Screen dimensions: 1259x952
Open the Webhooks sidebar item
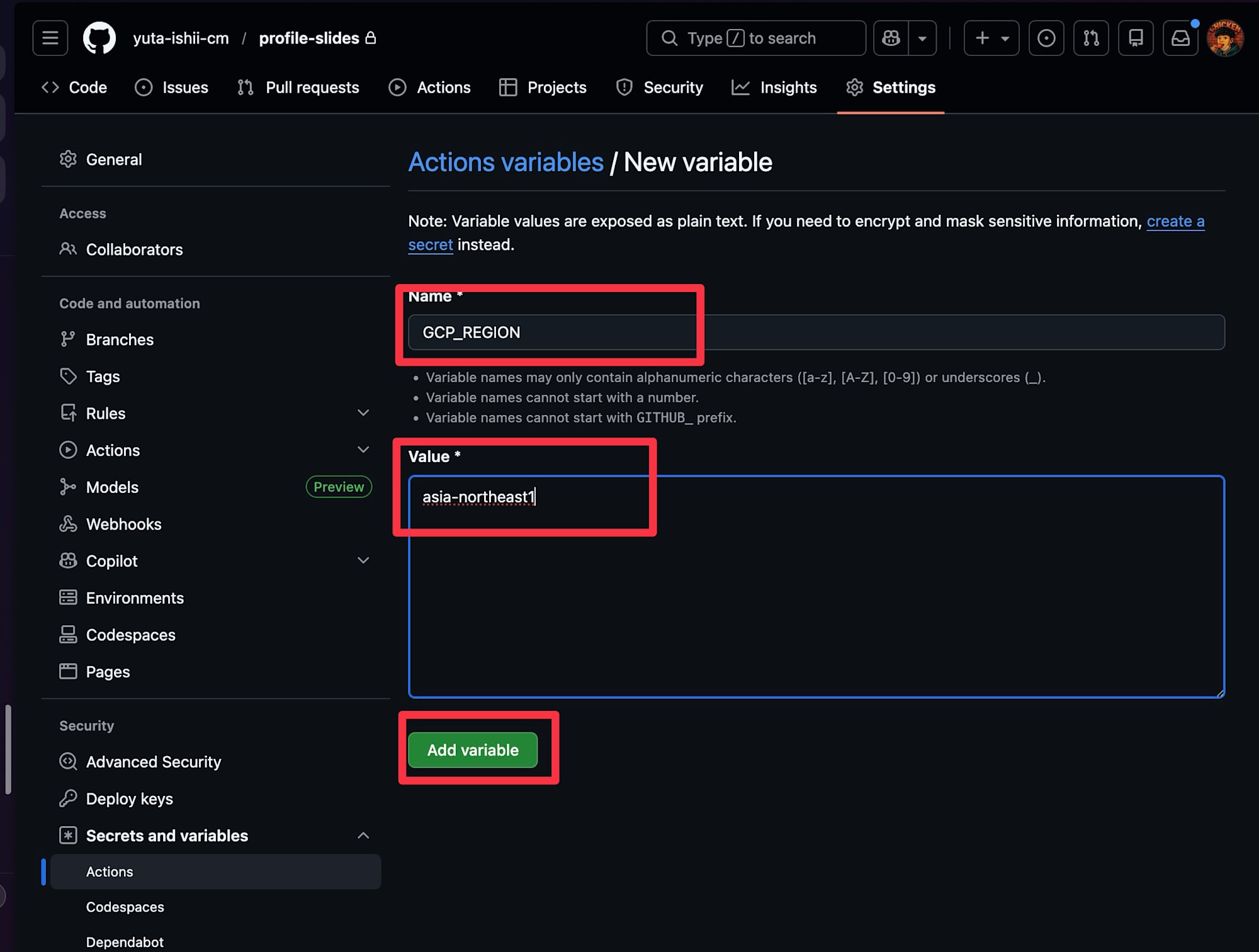click(x=123, y=524)
